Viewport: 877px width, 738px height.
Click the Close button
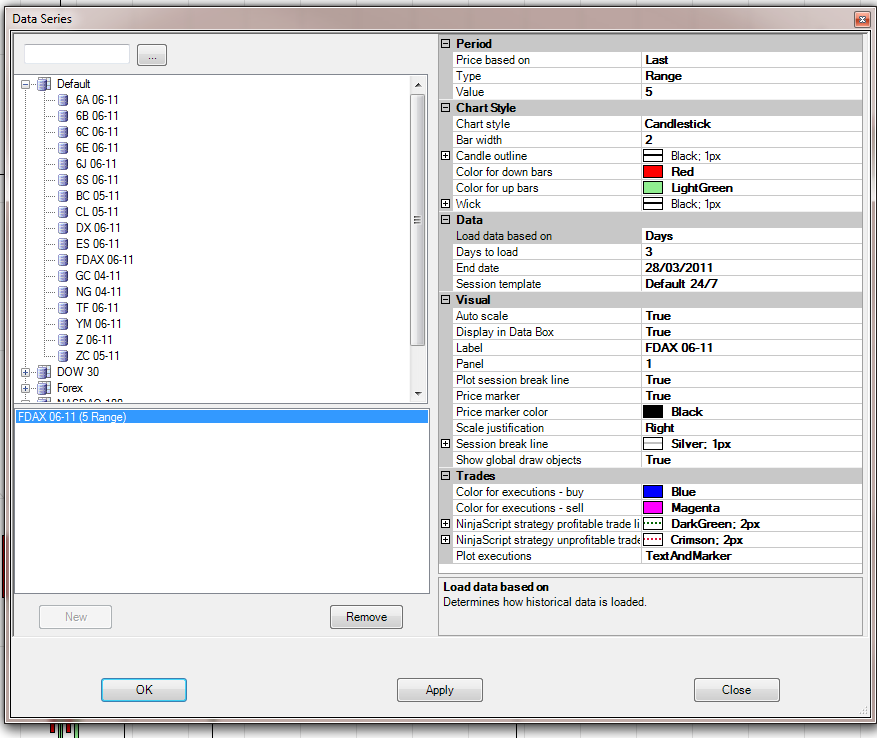(x=737, y=690)
